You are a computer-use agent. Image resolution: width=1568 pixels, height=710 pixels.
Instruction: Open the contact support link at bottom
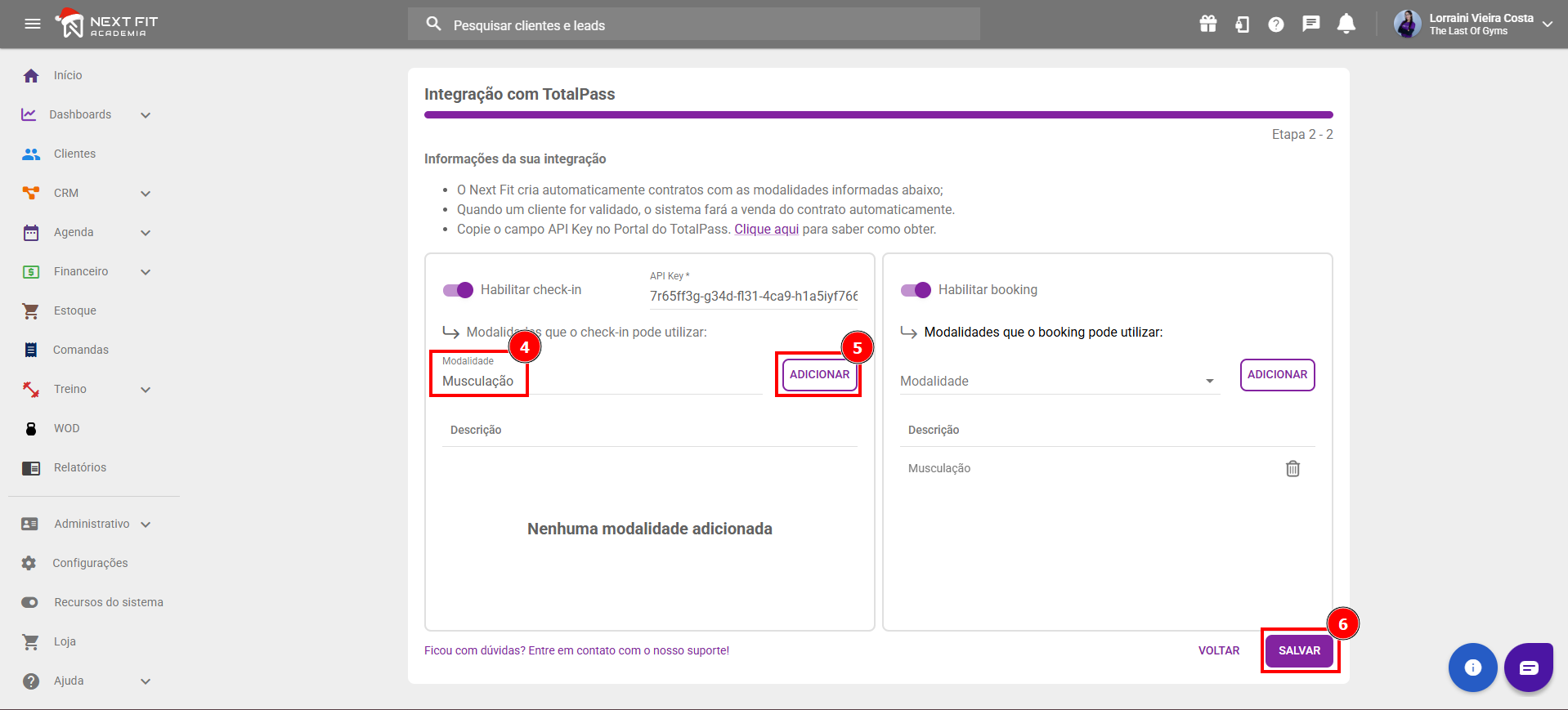(x=576, y=650)
